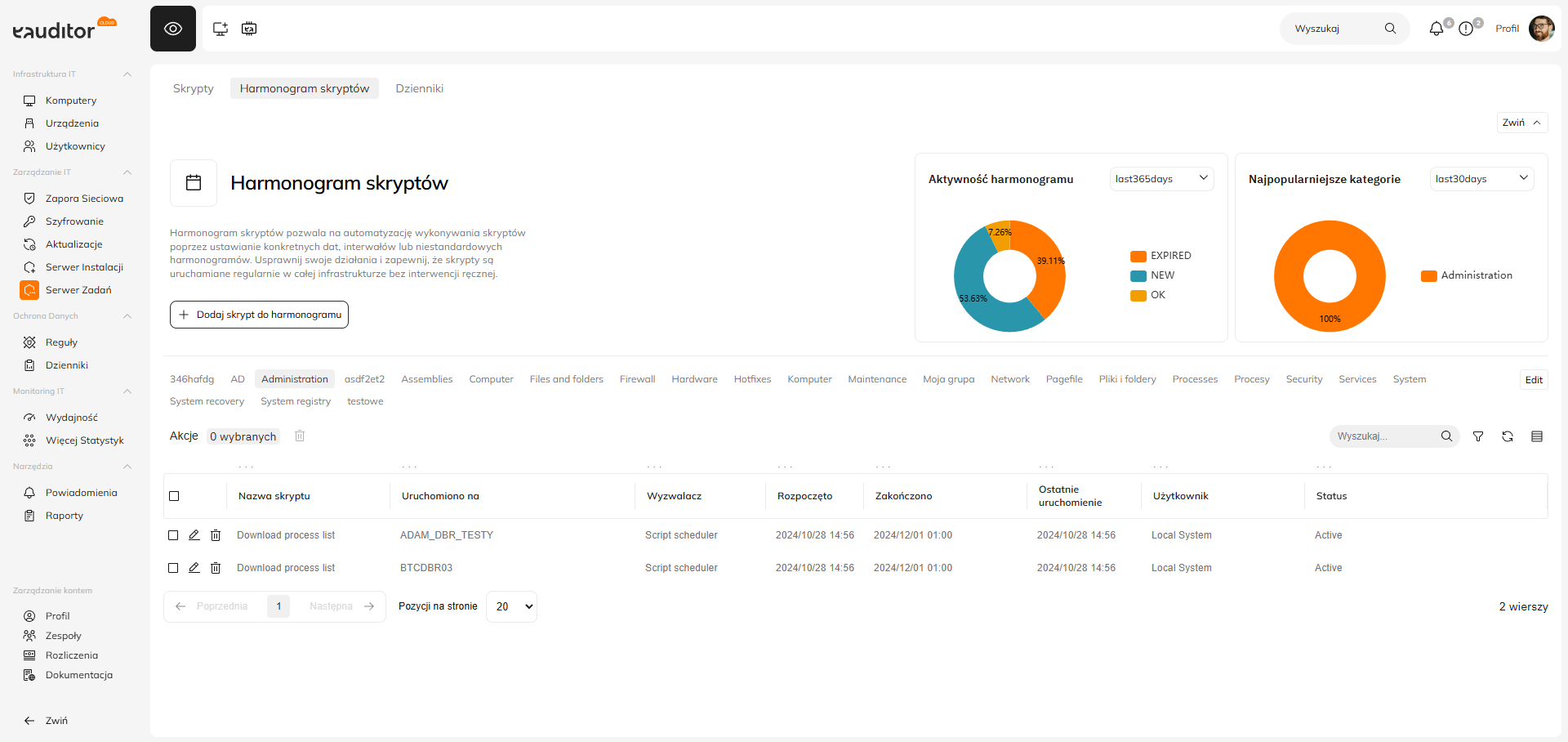
Task: Select checkbox for ADAM_DBR_TESTY row
Action: click(x=173, y=535)
